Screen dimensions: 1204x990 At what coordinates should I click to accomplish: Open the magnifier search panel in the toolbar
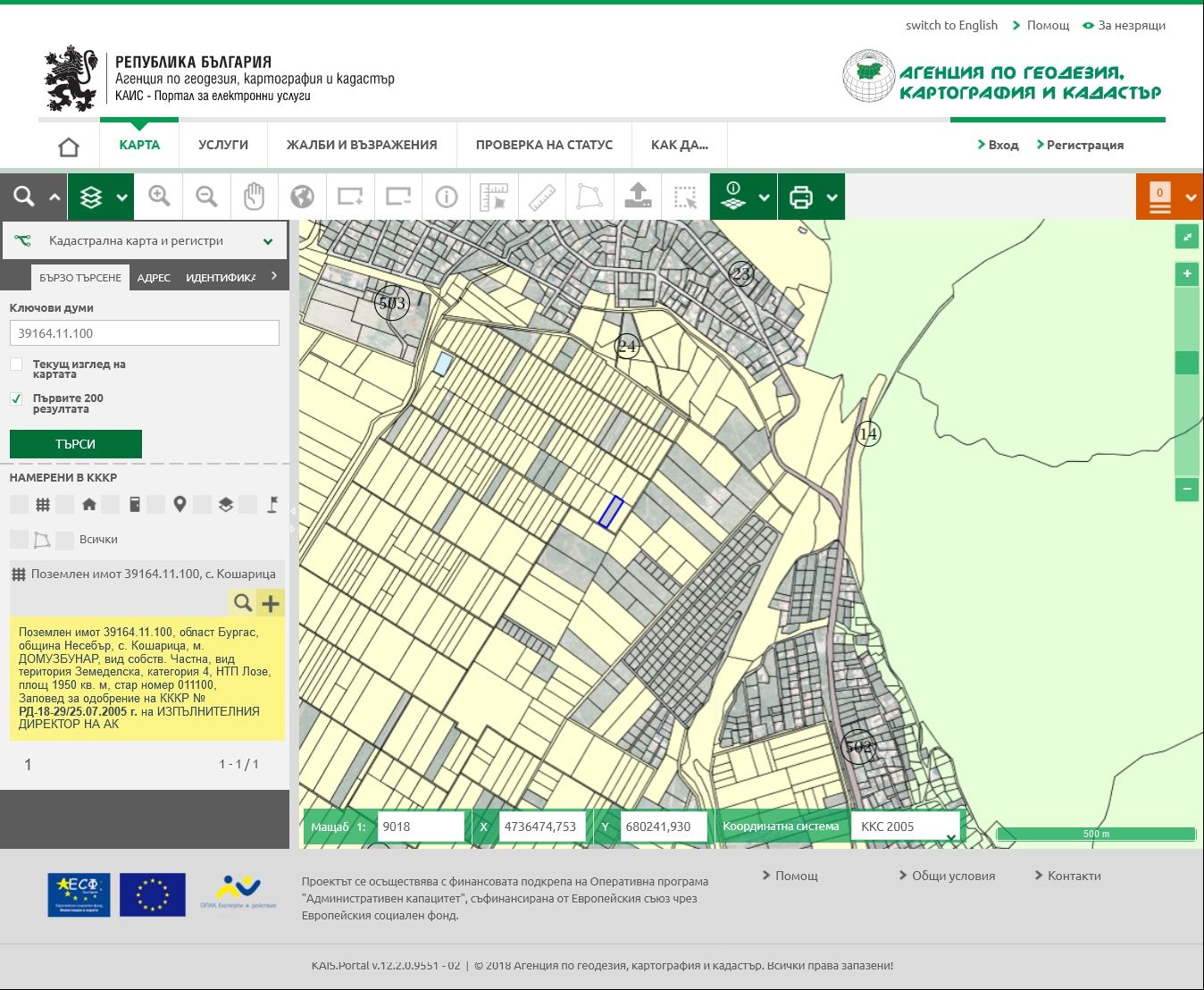24,197
